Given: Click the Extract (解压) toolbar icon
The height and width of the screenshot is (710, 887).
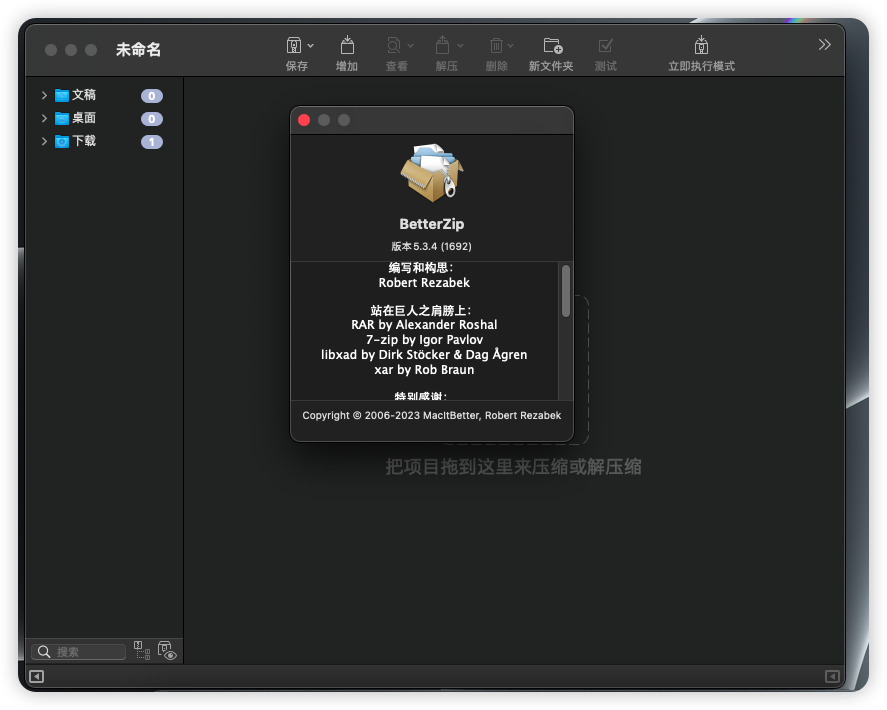Looking at the screenshot, I should (442, 45).
